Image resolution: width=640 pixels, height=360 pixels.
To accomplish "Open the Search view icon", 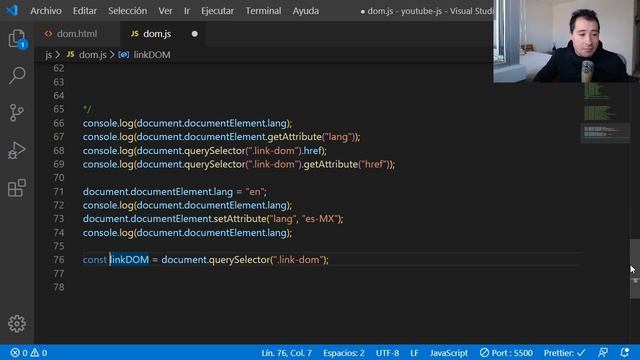I will click(x=17, y=76).
